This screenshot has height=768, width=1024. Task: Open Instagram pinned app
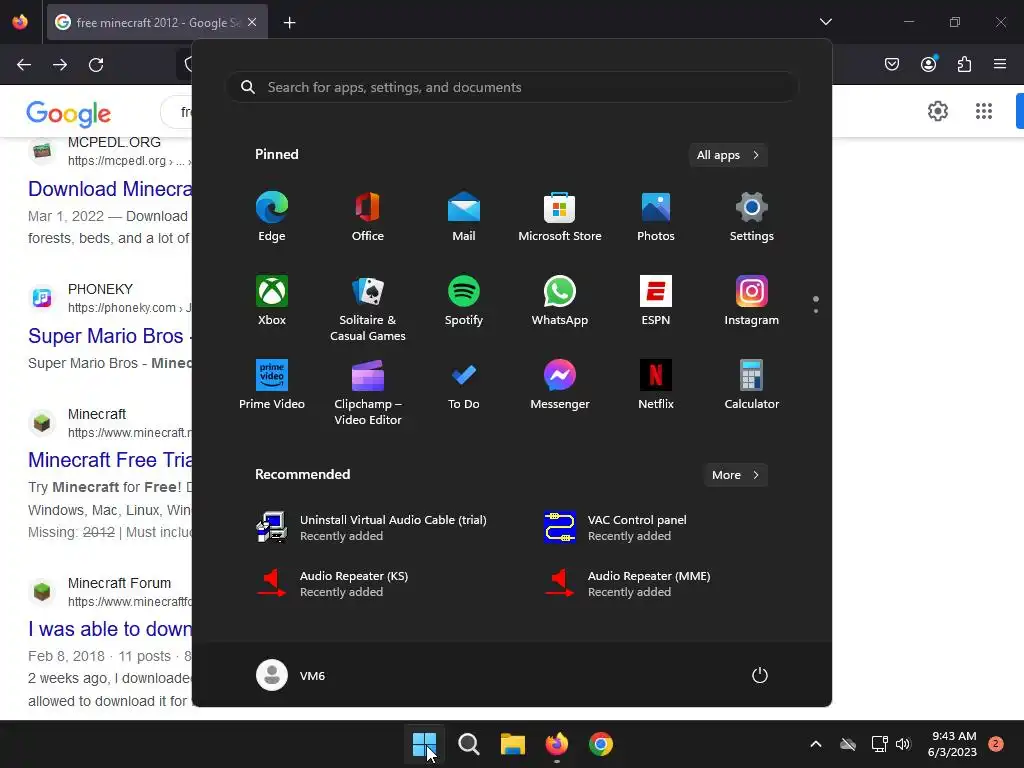(752, 300)
